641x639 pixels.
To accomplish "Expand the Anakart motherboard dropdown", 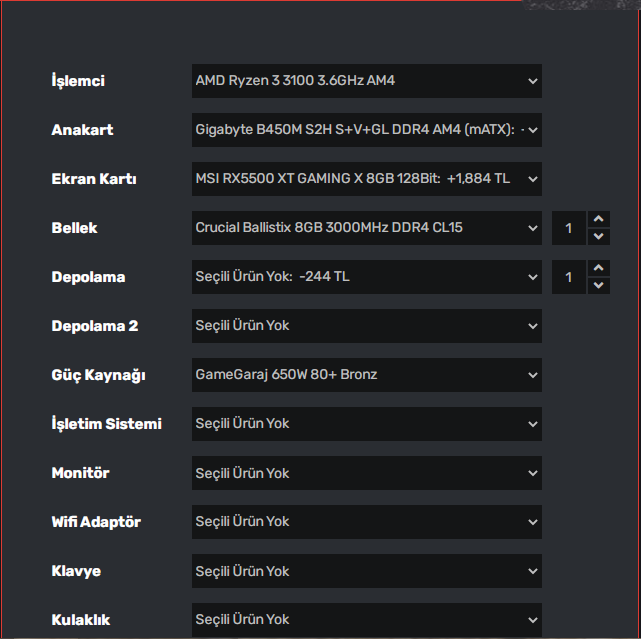I will click(366, 130).
